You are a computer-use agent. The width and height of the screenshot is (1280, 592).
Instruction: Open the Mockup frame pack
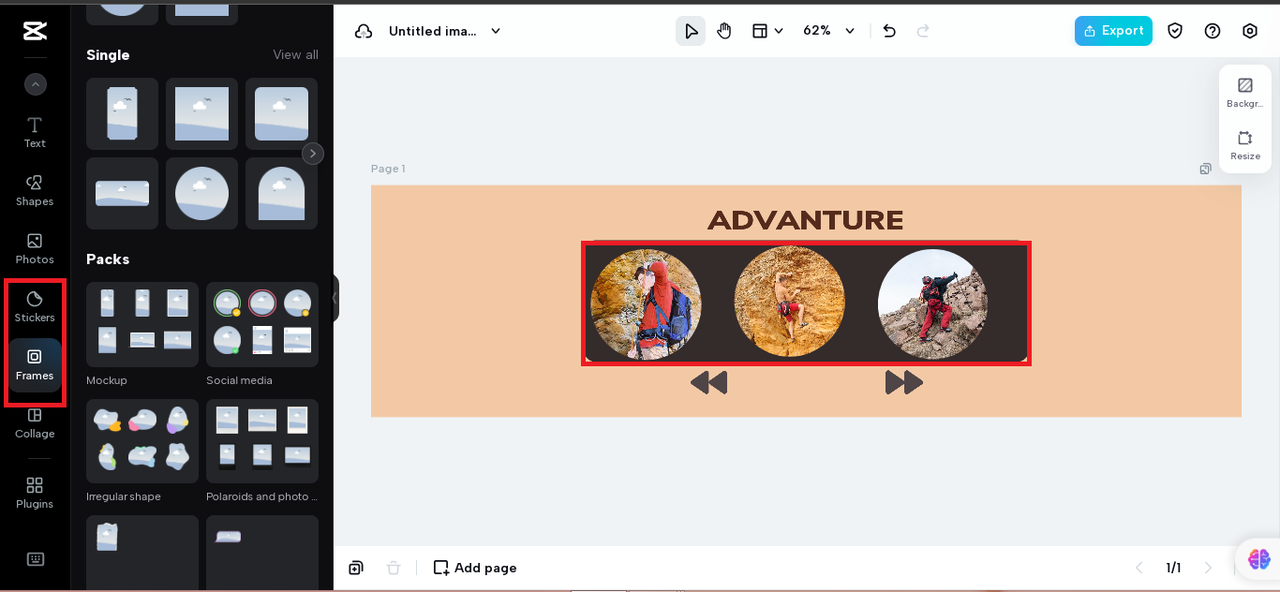click(142, 325)
